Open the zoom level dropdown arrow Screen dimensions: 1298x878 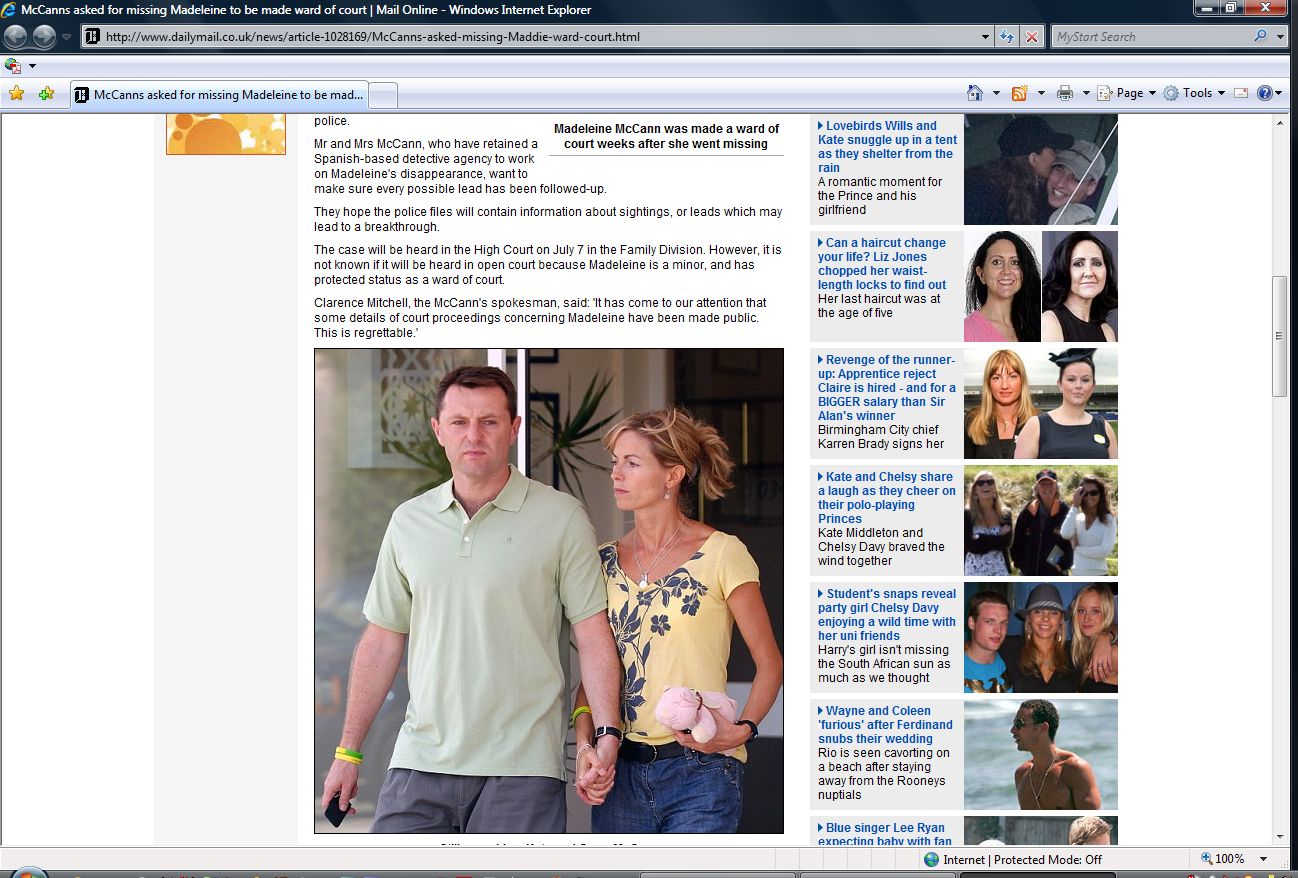coord(1263,859)
